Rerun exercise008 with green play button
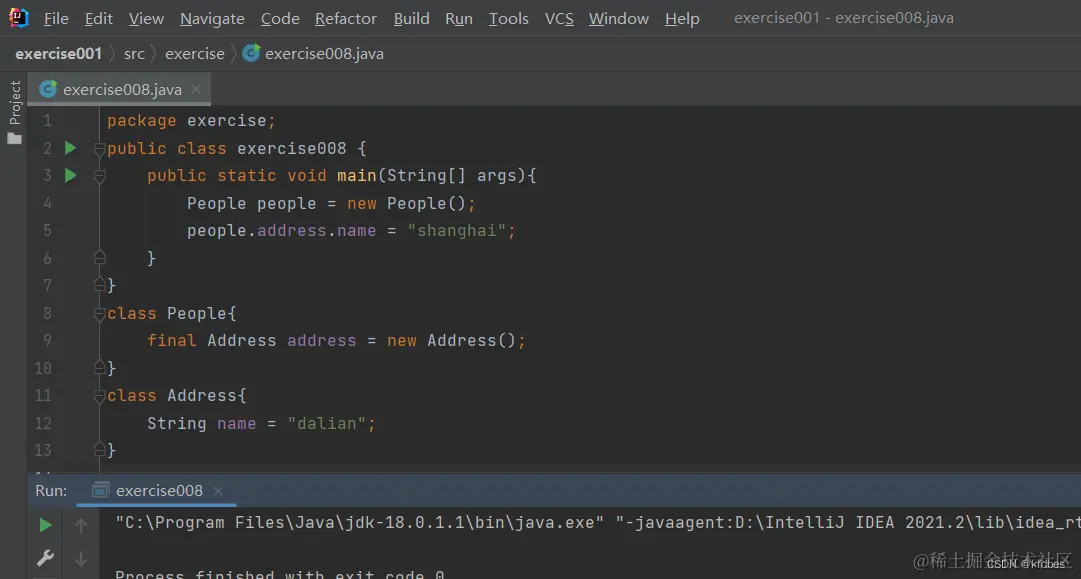 [x=46, y=525]
